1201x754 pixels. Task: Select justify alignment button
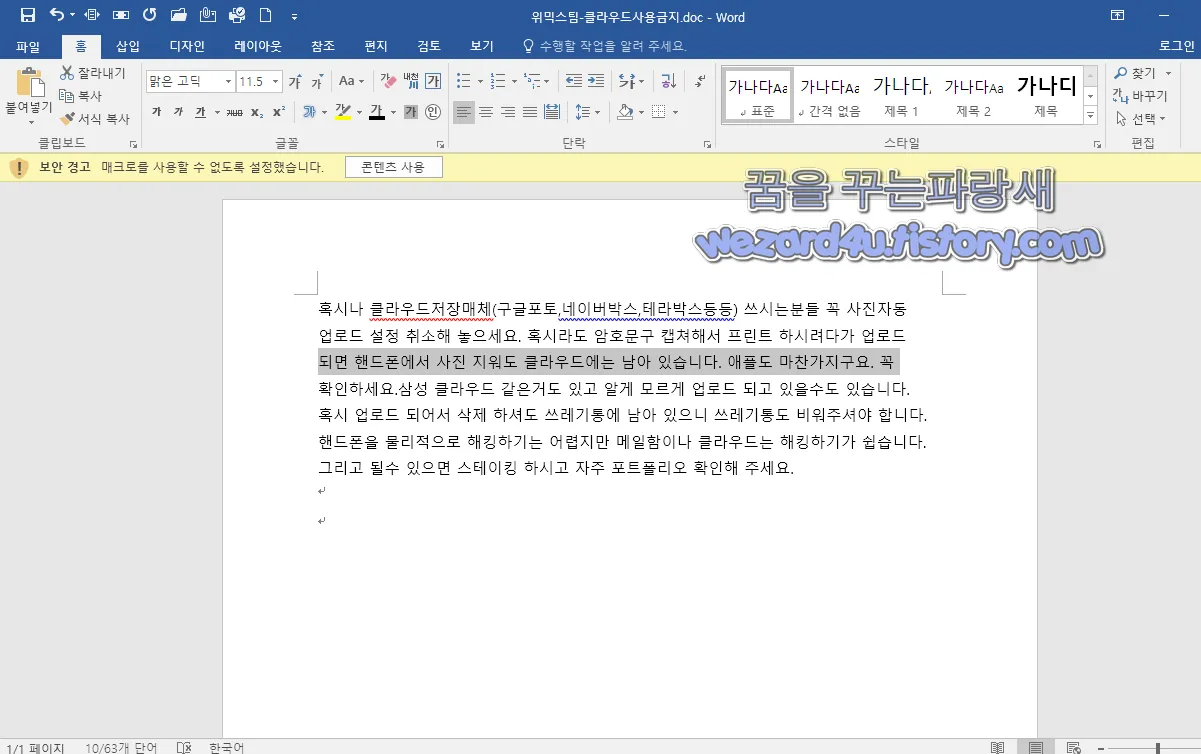530,112
